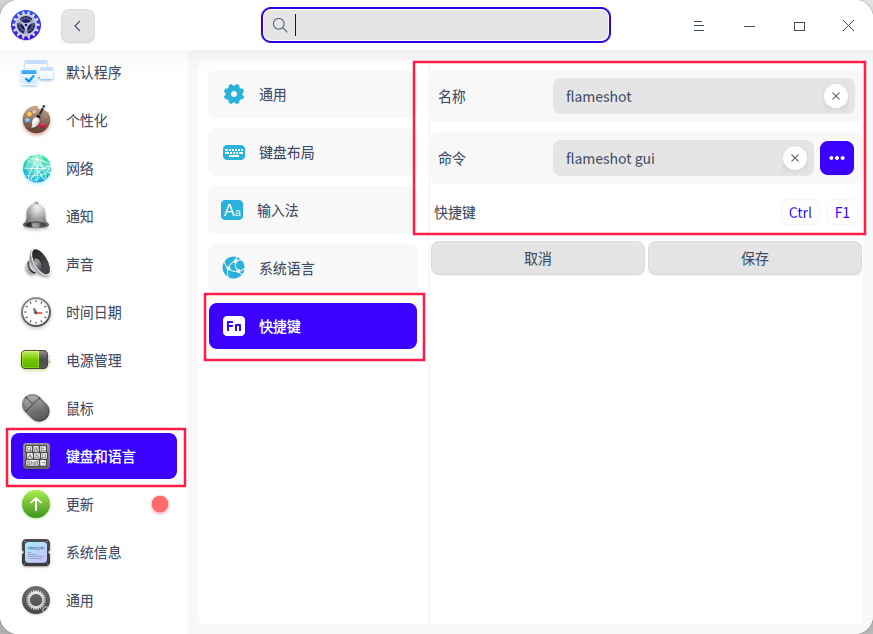Click the Ctrl shortcut key badge
Screen dimensions: 873x634
click(801, 213)
